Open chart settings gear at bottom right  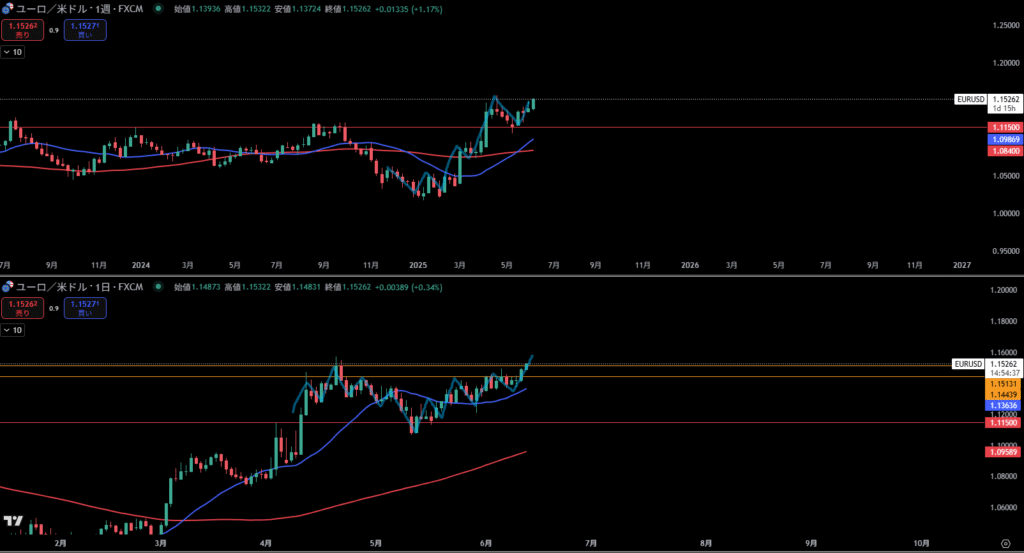coord(1006,543)
